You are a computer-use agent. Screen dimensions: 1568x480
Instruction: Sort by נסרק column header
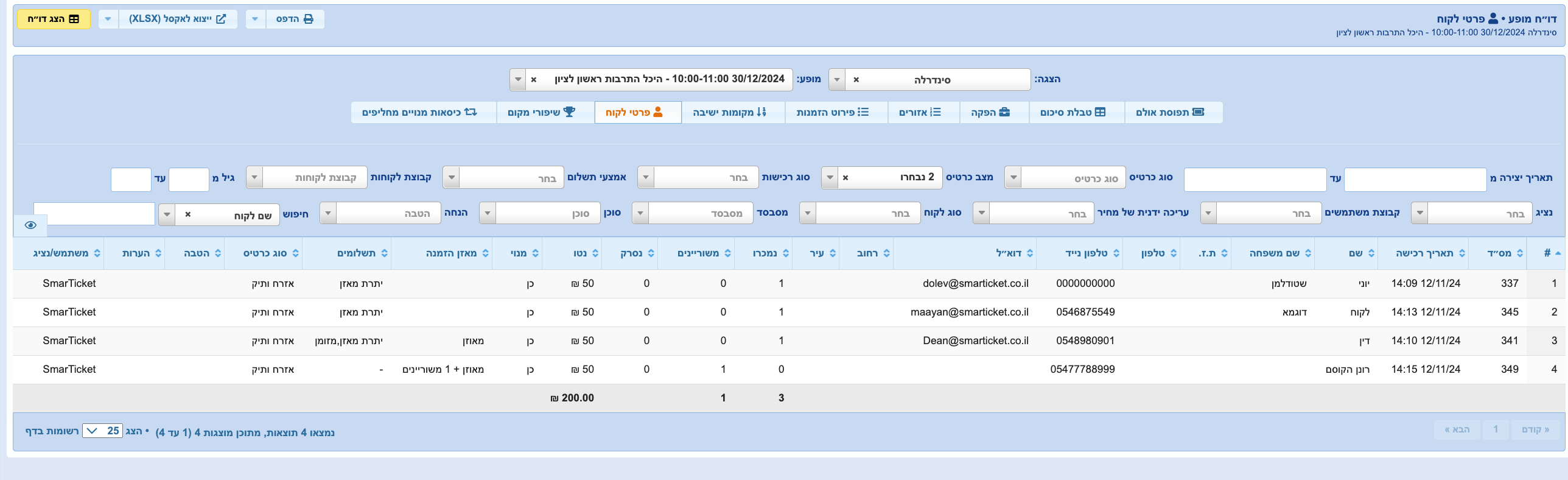coord(630,253)
